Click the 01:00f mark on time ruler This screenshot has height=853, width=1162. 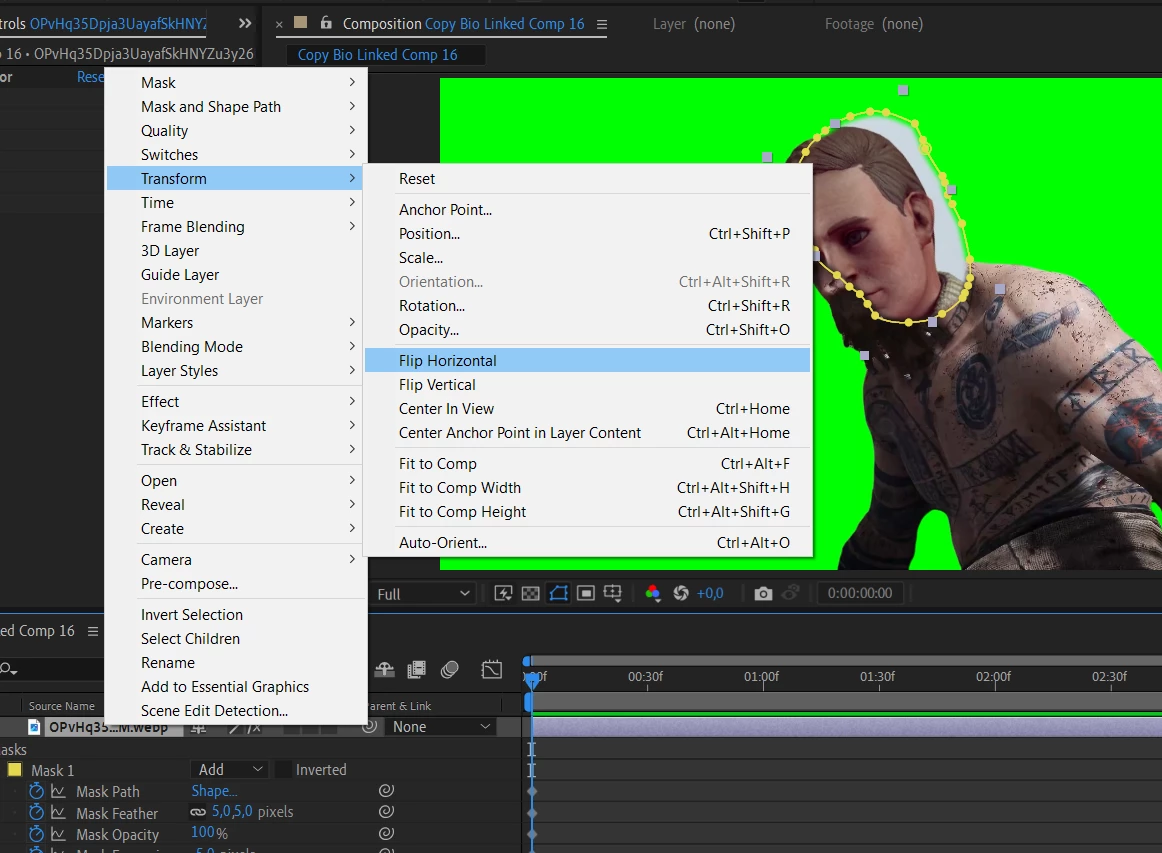762,677
